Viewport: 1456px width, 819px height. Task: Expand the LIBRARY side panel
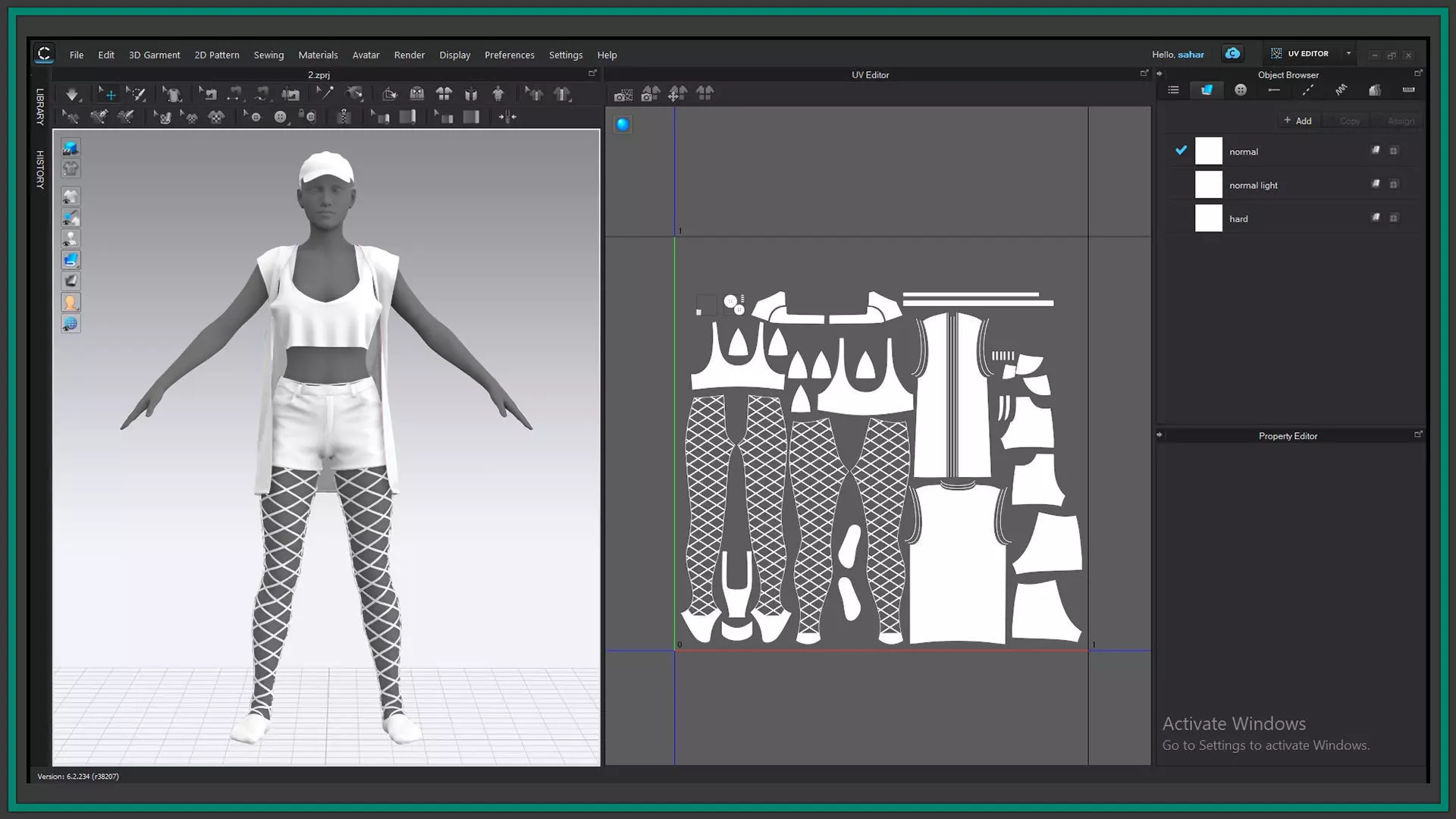40,106
